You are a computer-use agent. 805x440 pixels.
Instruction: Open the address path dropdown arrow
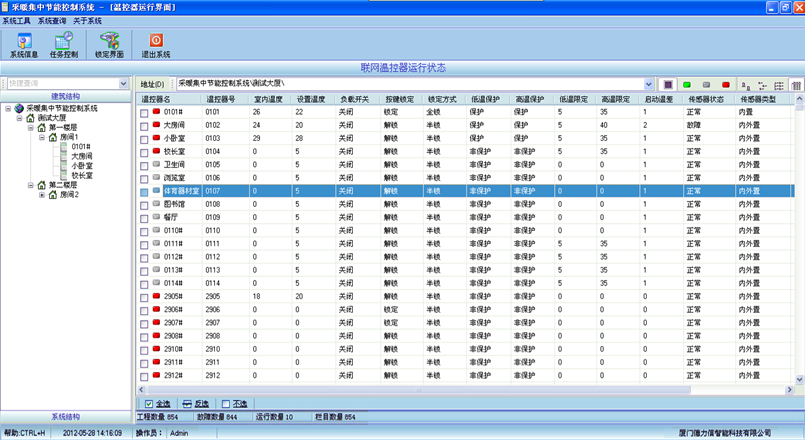(648, 85)
